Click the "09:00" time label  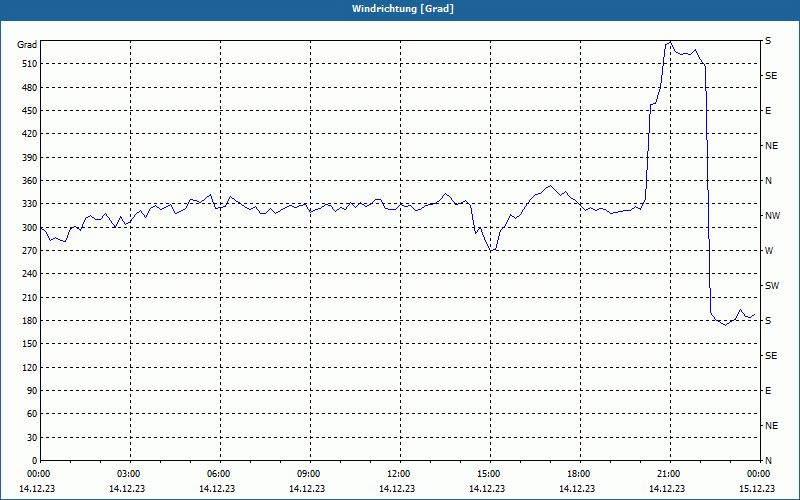point(310,474)
